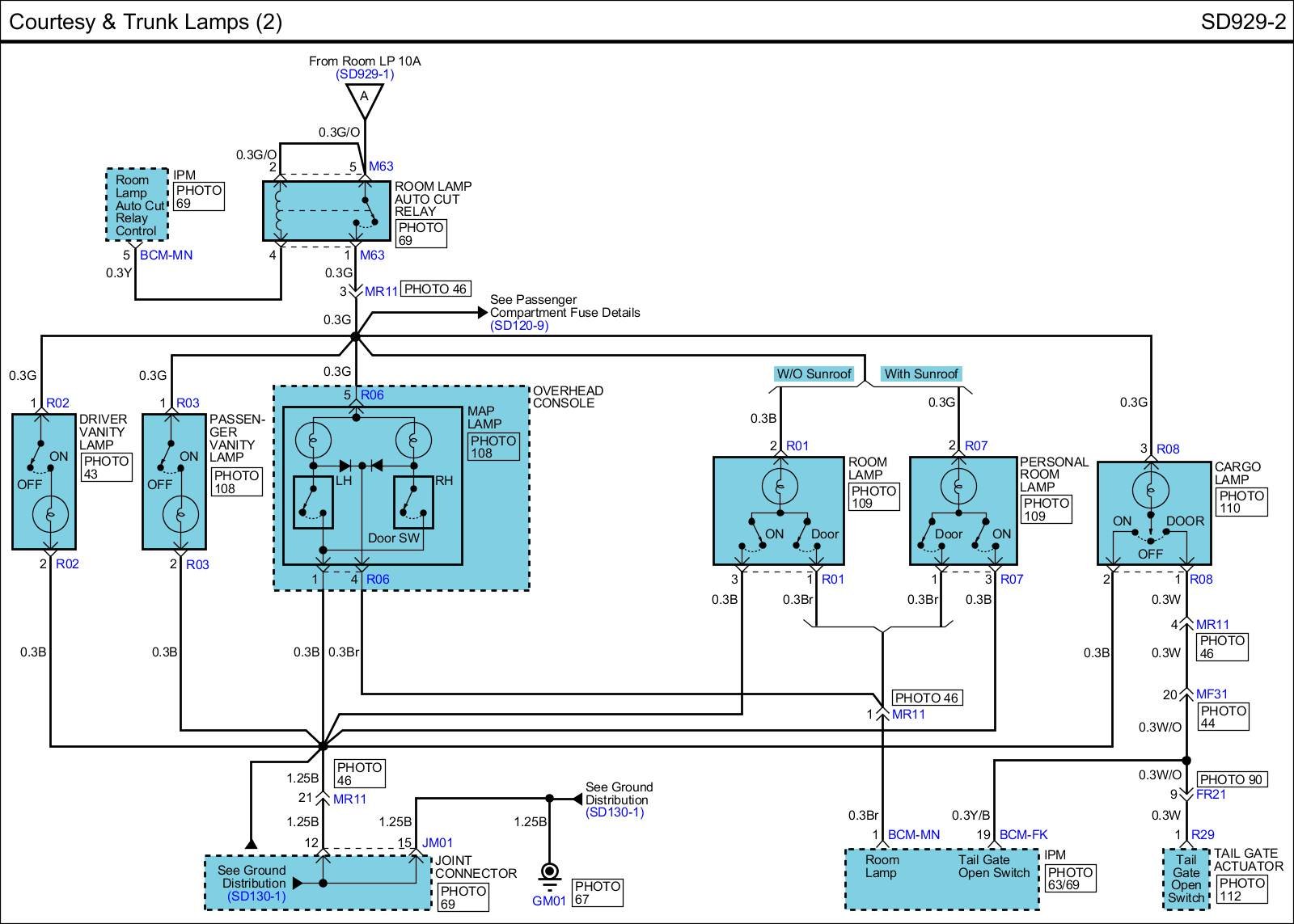
Task: Click the GM01 ground symbol
Action: 550,875
